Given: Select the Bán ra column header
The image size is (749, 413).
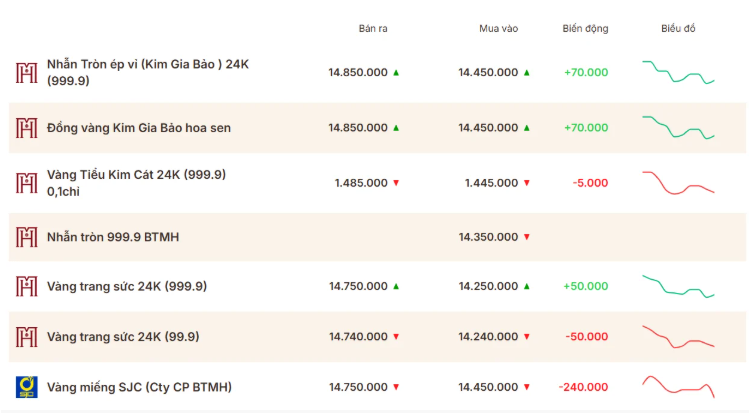Looking at the screenshot, I should click(x=373, y=29).
